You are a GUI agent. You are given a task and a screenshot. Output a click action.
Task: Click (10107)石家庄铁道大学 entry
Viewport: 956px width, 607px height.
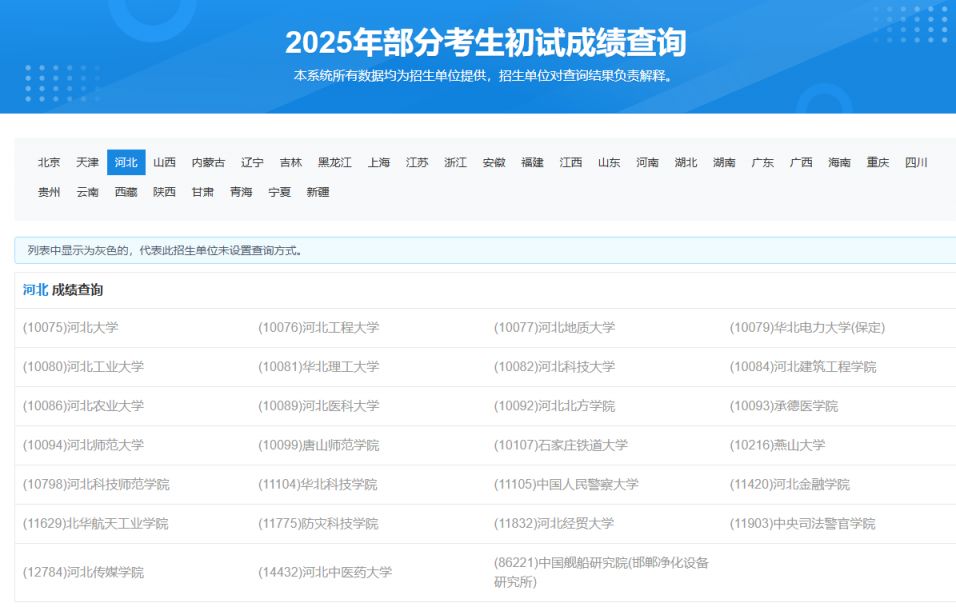pyautogui.click(x=561, y=445)
